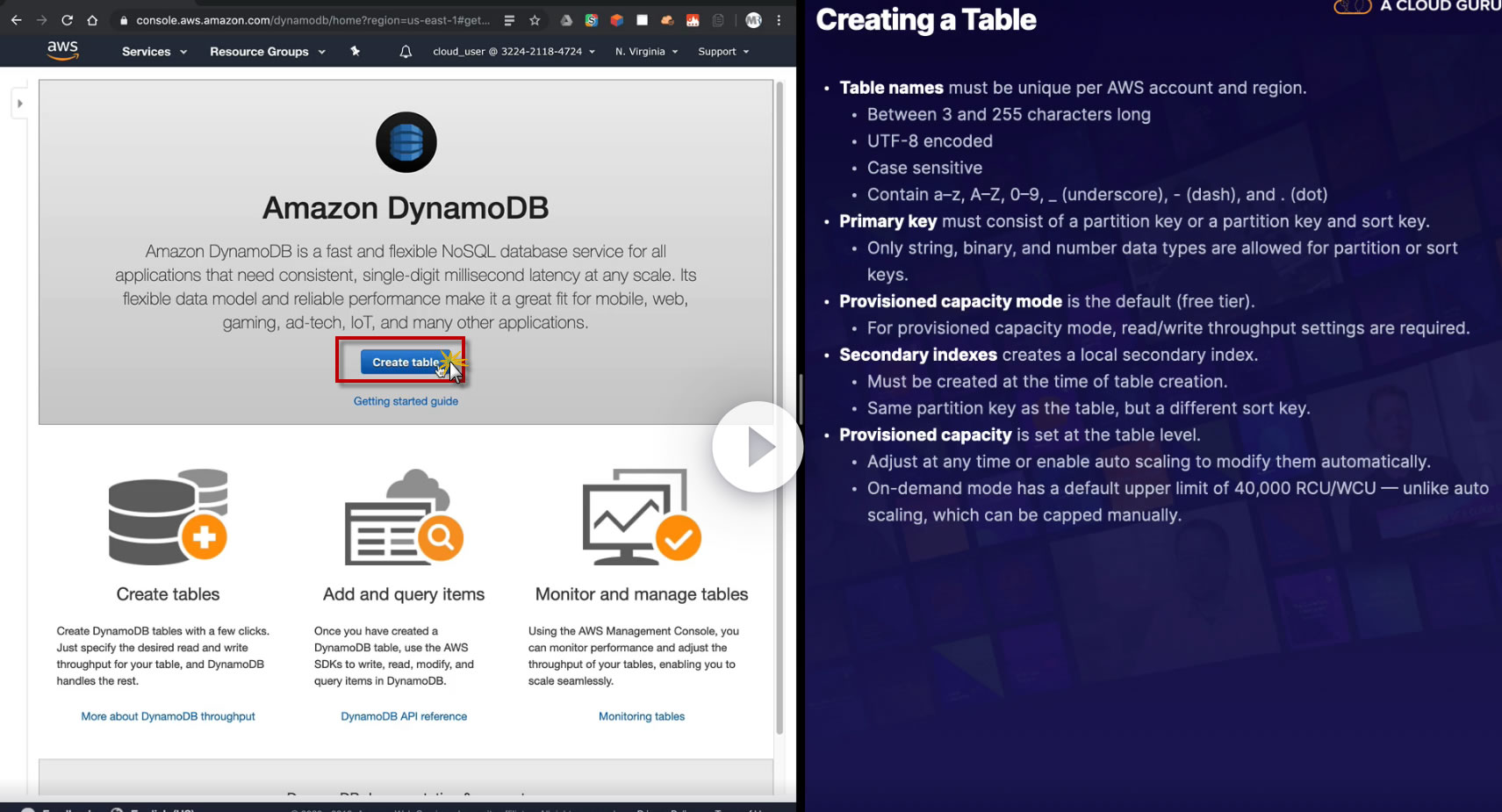The image size is (1502, 812).
Task: Open the Services menu
Action: [x=155, y=52]
